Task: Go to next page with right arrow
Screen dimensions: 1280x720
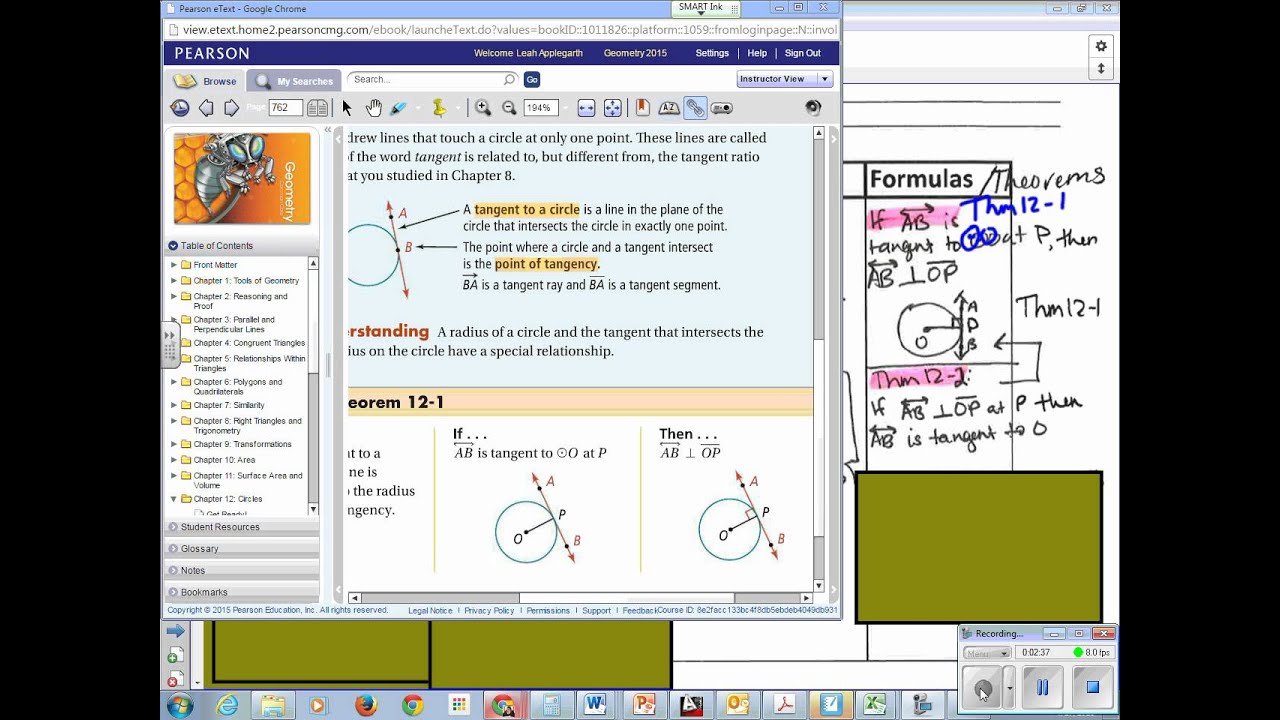Action: point(232,108)
